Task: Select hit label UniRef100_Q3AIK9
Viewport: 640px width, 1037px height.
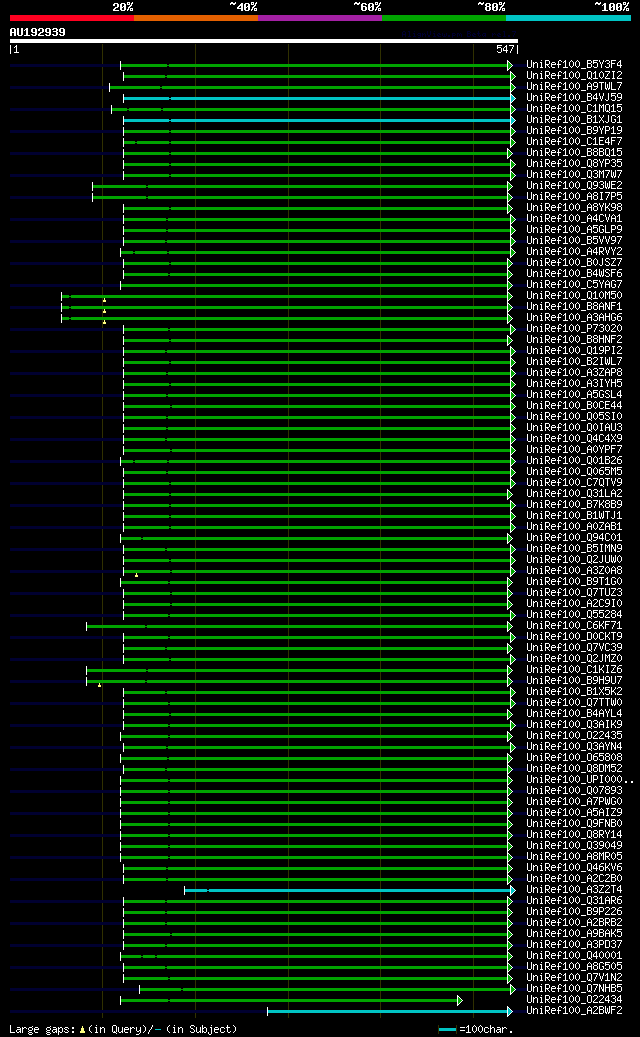Action: pos(574,724)
